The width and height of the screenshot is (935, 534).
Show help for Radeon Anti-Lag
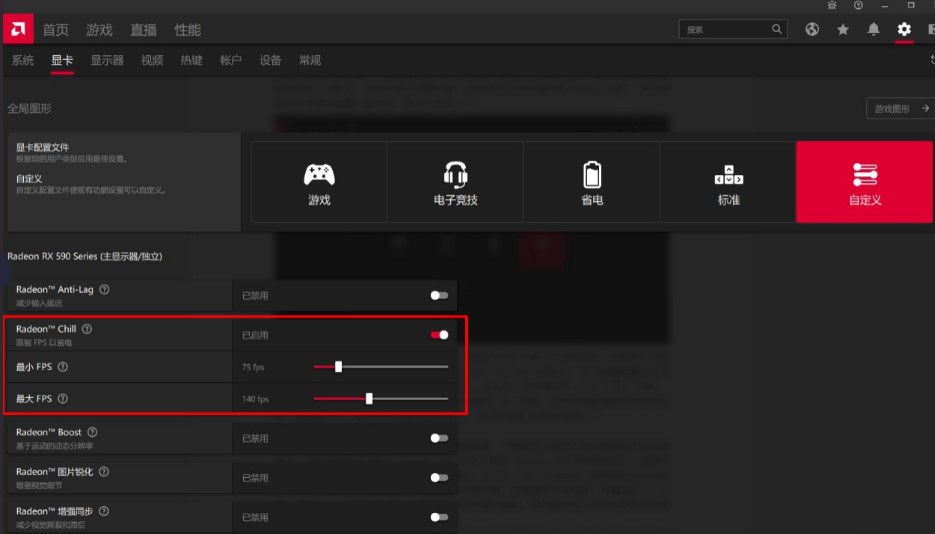[x=104, y=290]
